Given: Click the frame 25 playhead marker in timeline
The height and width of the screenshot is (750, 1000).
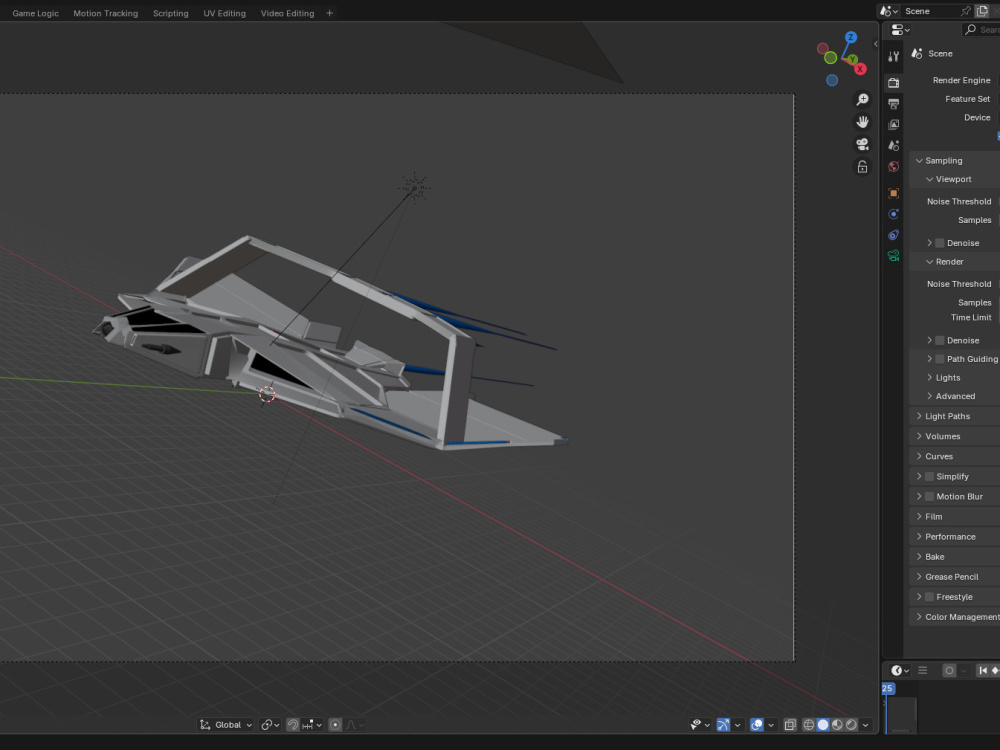Looking at the screenshot, I should 888,688.
